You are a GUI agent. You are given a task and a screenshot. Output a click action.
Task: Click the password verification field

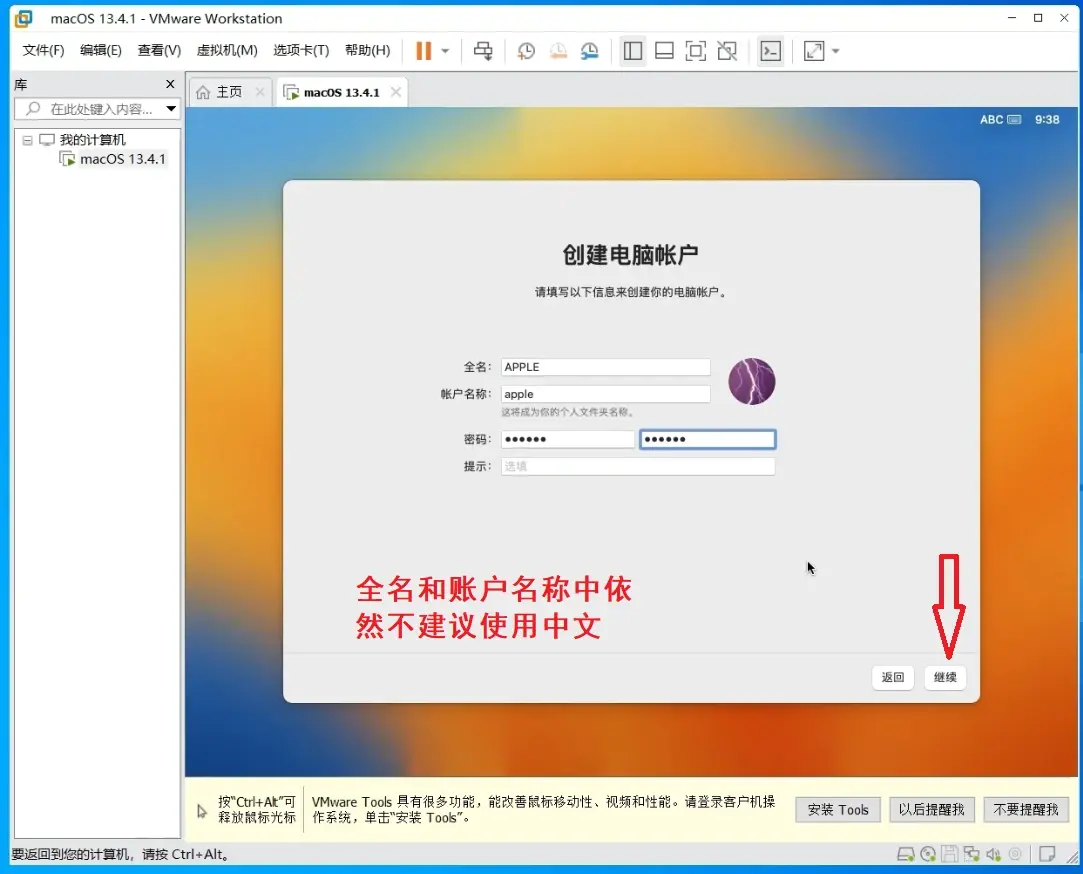coord(707,439)
